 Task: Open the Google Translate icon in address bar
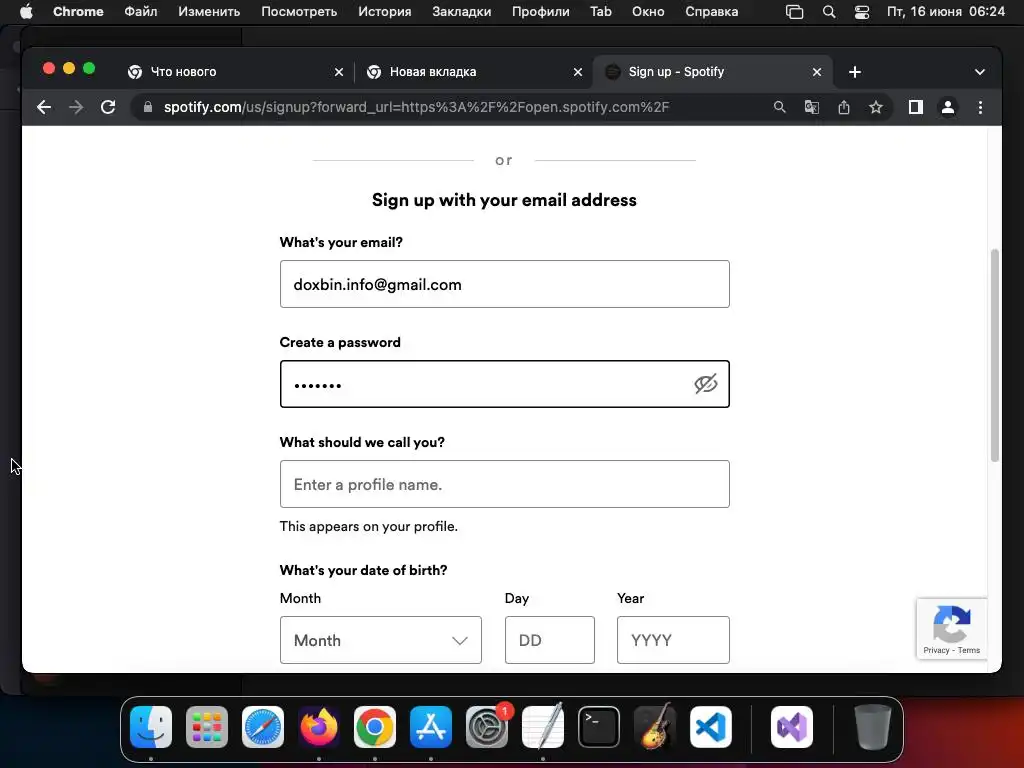(811, 107)
